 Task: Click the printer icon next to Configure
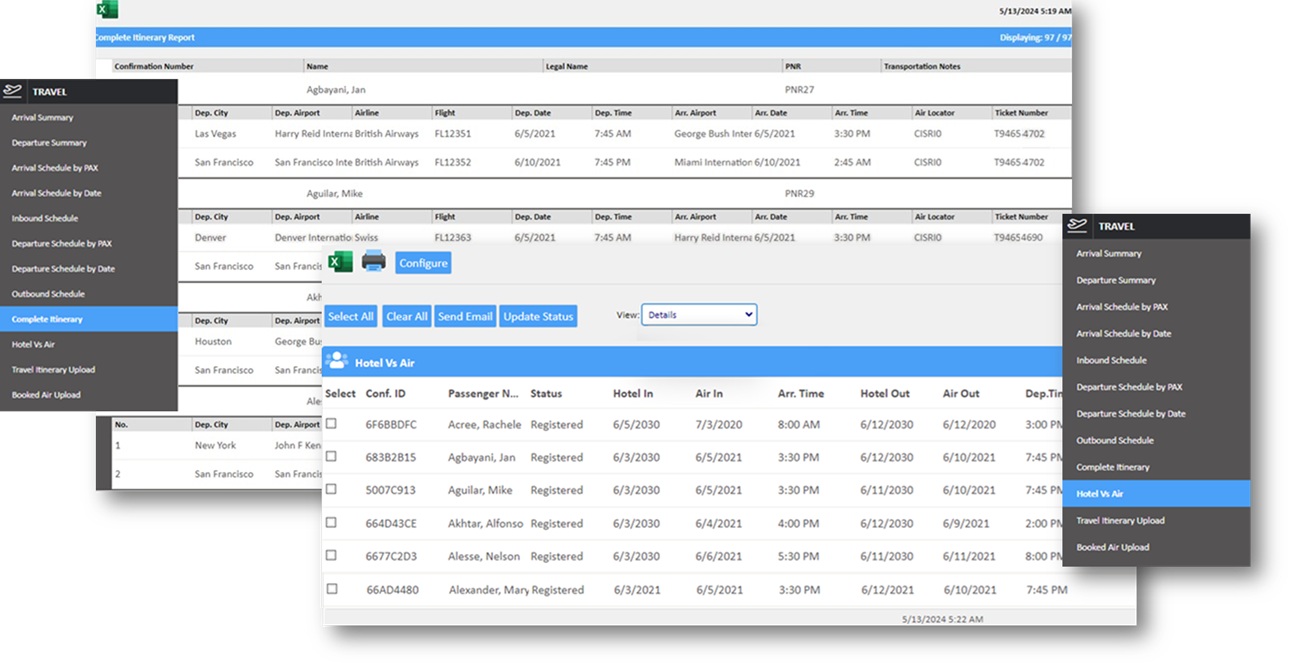373,262
